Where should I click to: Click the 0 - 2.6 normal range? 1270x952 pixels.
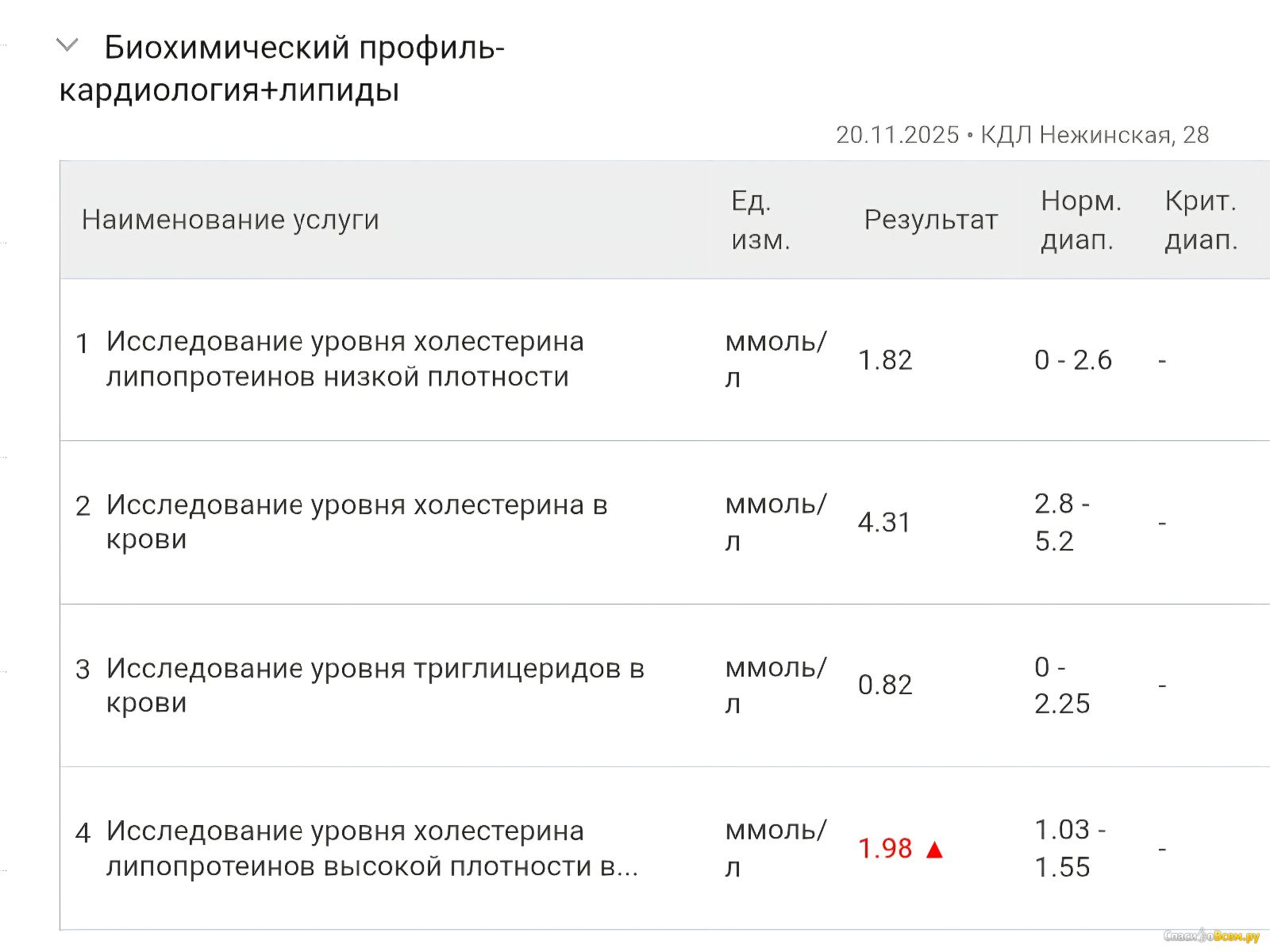point(1073,360)
